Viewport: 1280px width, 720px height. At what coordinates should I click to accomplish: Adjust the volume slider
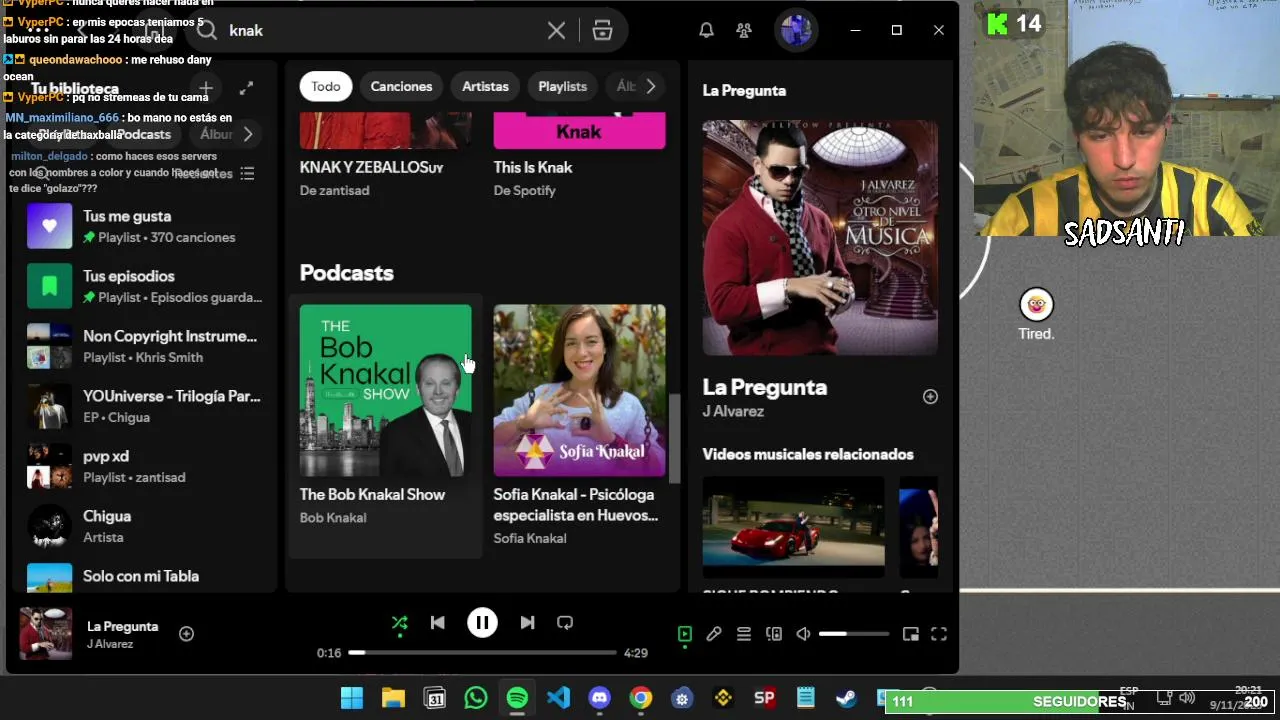(854, 634)
